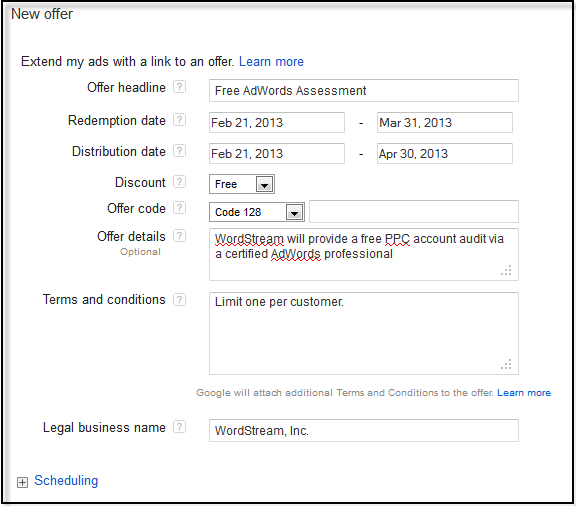Screen dimensions: 576x506
Task: Click the help icon beside Distribution date
Action: coord(179,151)
